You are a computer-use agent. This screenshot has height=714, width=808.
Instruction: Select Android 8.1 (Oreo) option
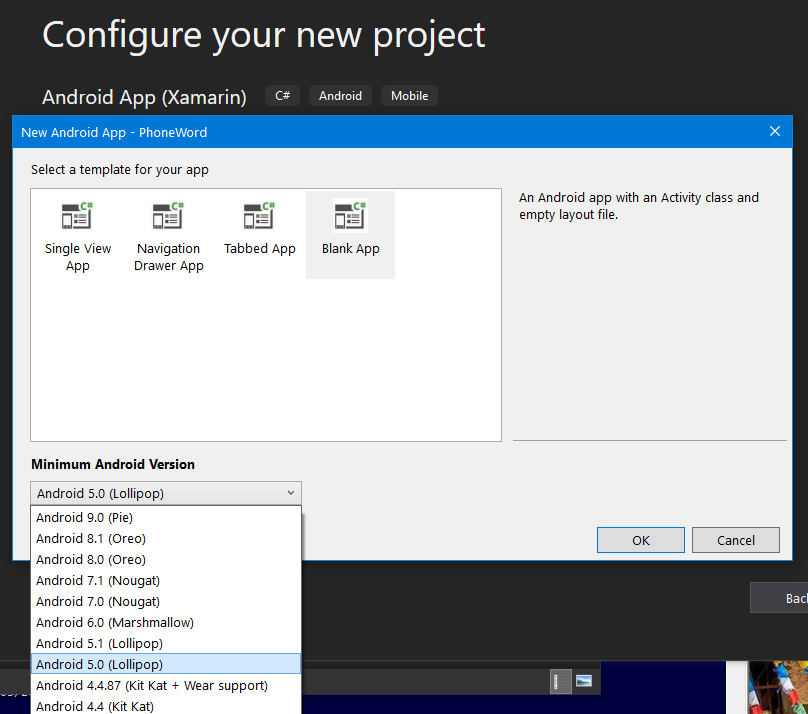pos(90,538)
